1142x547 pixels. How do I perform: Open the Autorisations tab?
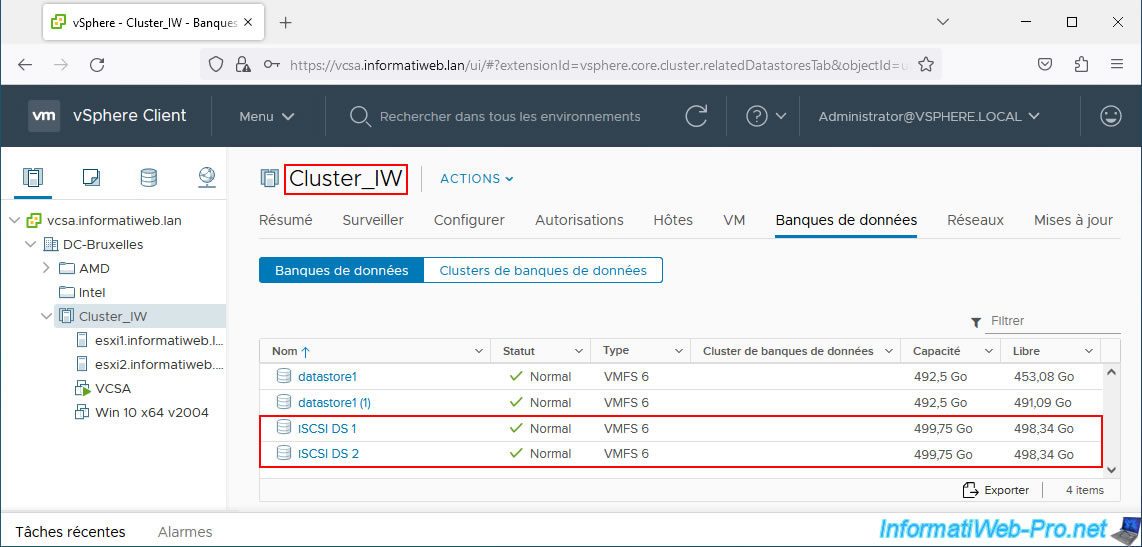579,220
